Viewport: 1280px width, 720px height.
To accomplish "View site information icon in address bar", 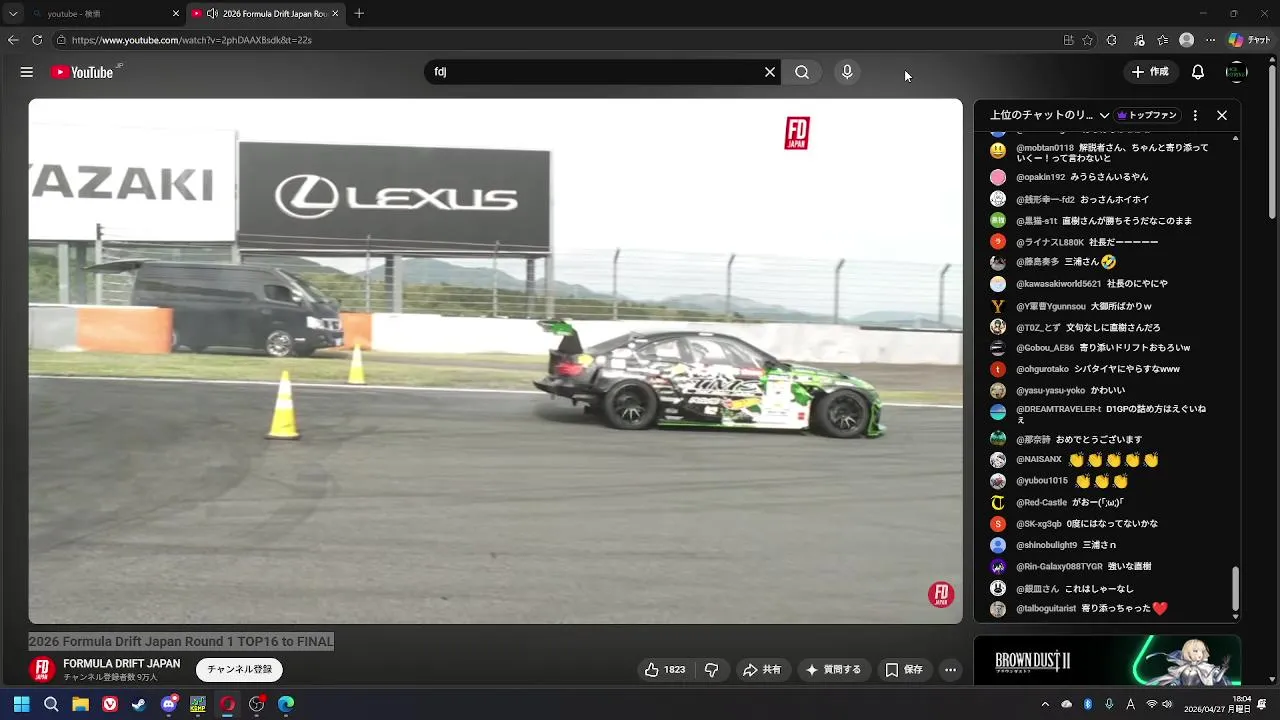I will [x=61, y=40].
